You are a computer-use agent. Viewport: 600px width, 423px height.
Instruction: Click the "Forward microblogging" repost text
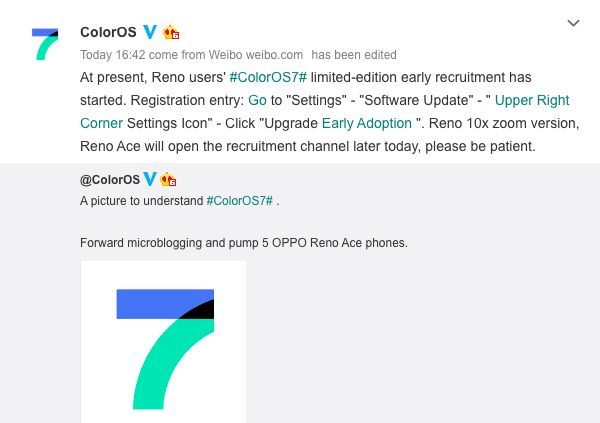pos(243,243)
